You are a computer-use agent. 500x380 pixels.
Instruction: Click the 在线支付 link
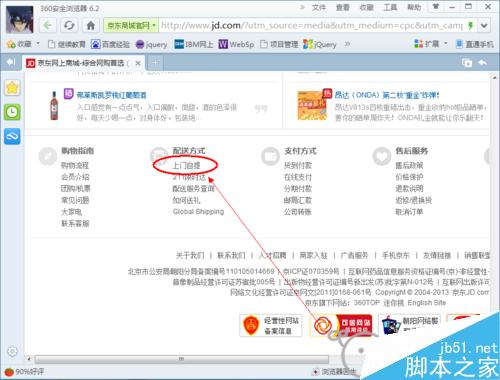pyautogui.click(x=298, y=177)
